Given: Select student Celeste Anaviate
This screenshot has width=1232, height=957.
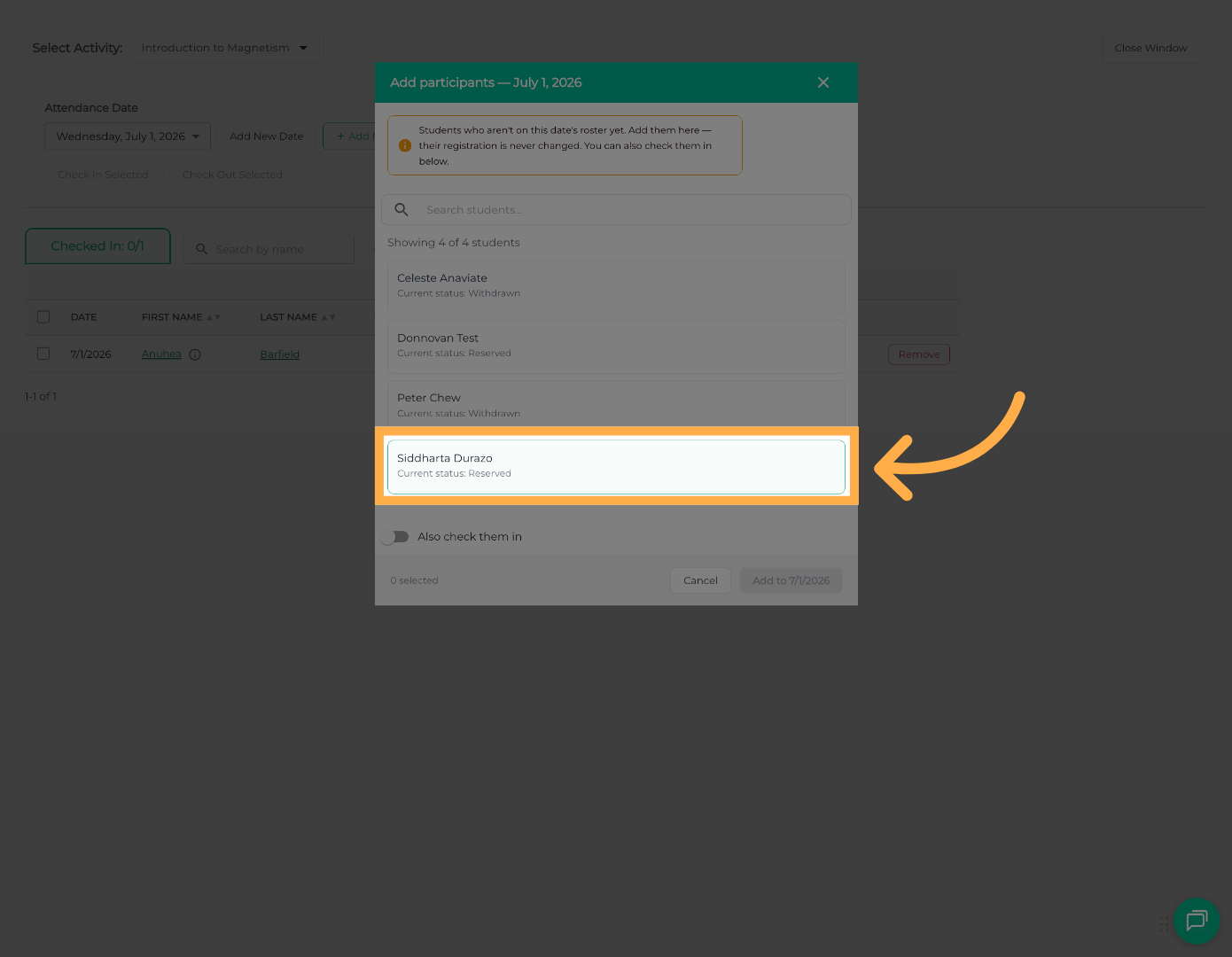Looking at the screenshot, I should click(x=616, y=287).
